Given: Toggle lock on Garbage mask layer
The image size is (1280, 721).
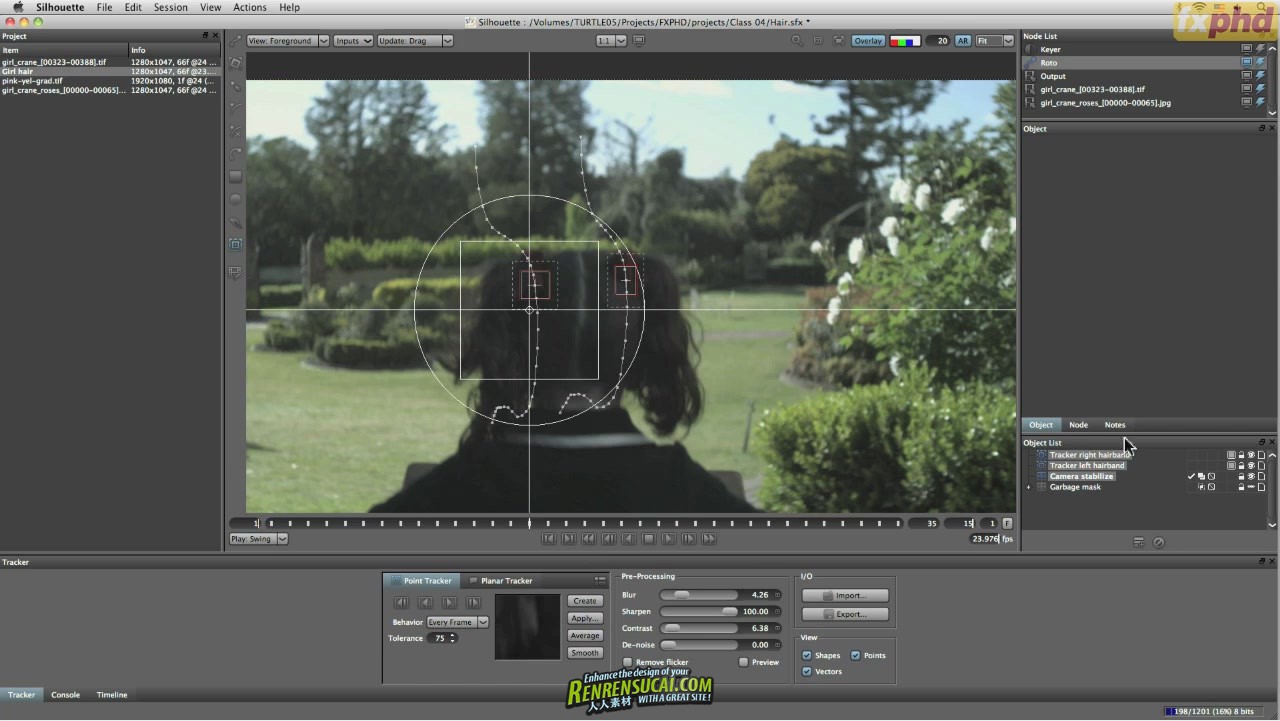Looking at the screenshot, I should pos(1241,487).
